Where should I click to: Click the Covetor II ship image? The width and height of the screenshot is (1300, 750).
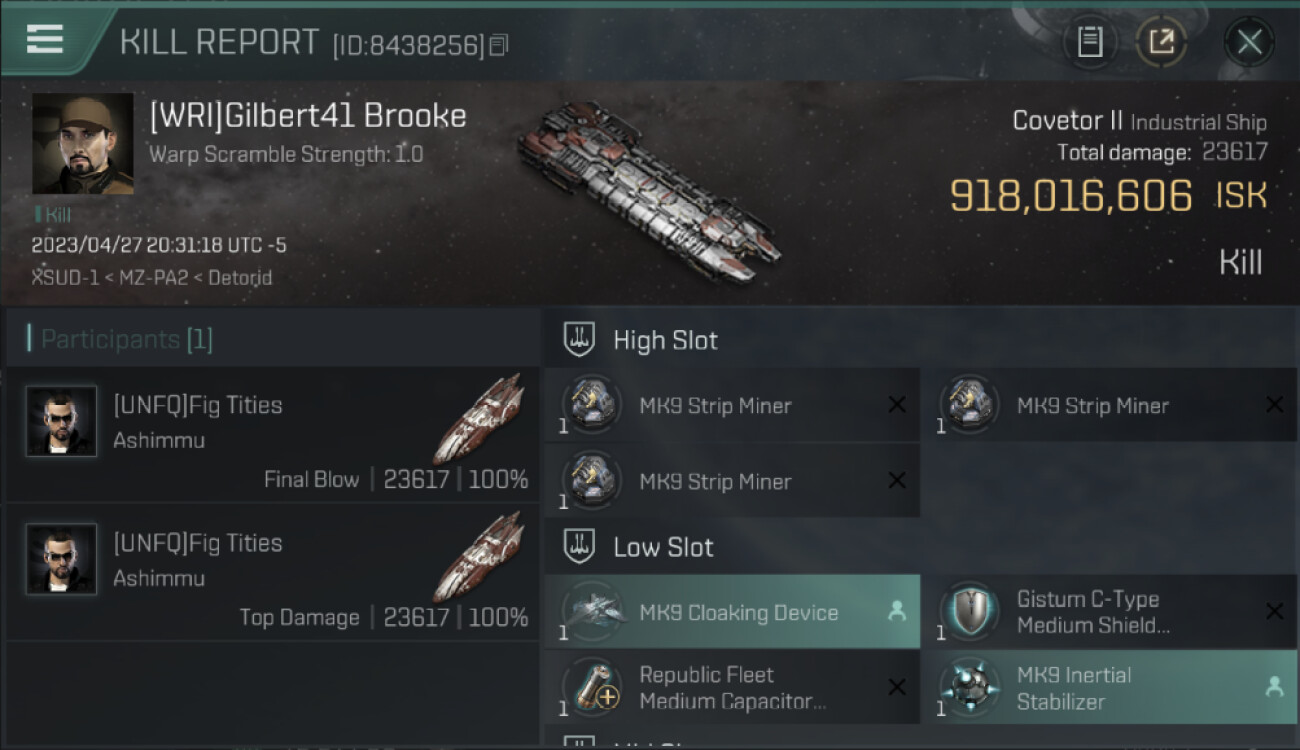click(650, 190)
